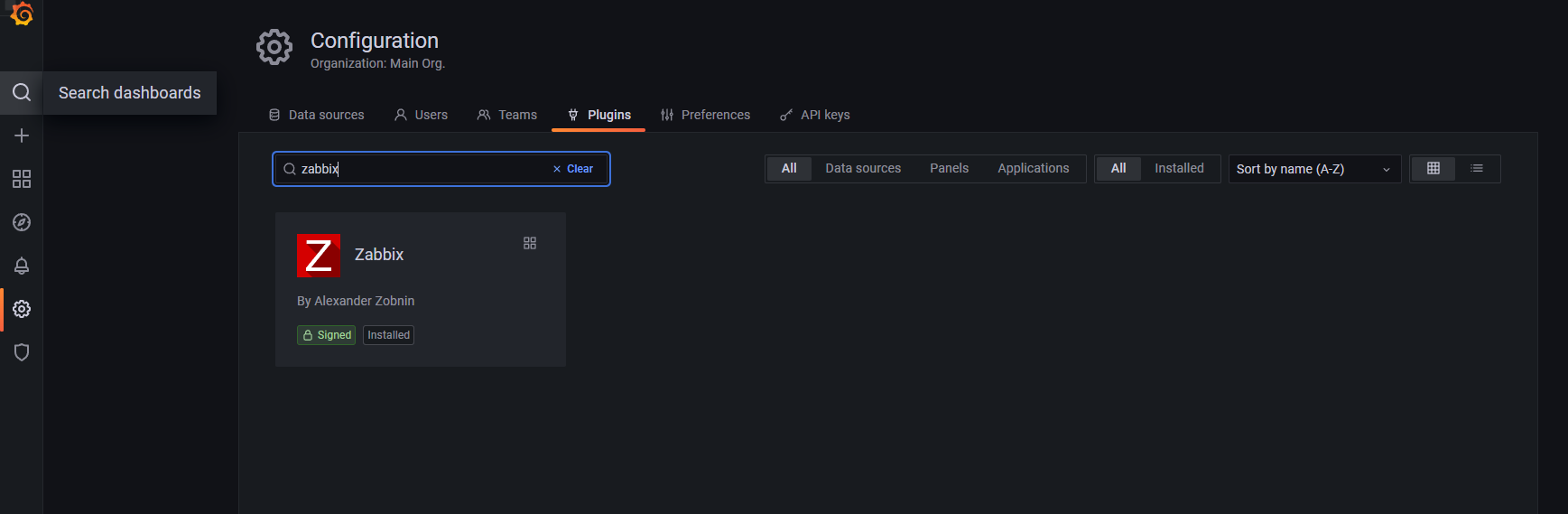
Task: Open the Dashboards grid icon in sidebar
Action: coord(22,179)
